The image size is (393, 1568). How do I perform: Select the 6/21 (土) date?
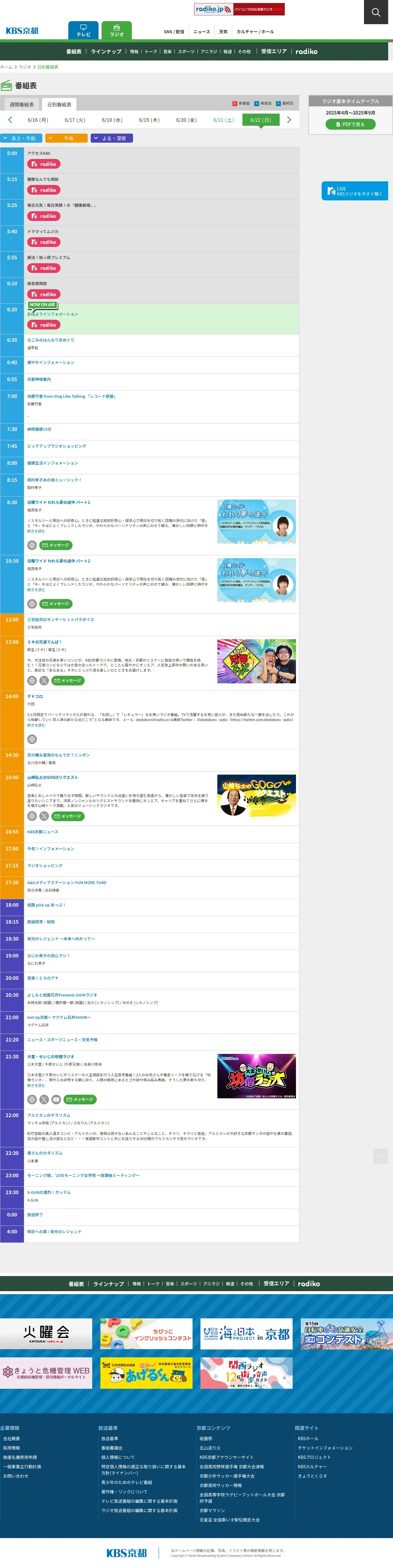224,120
